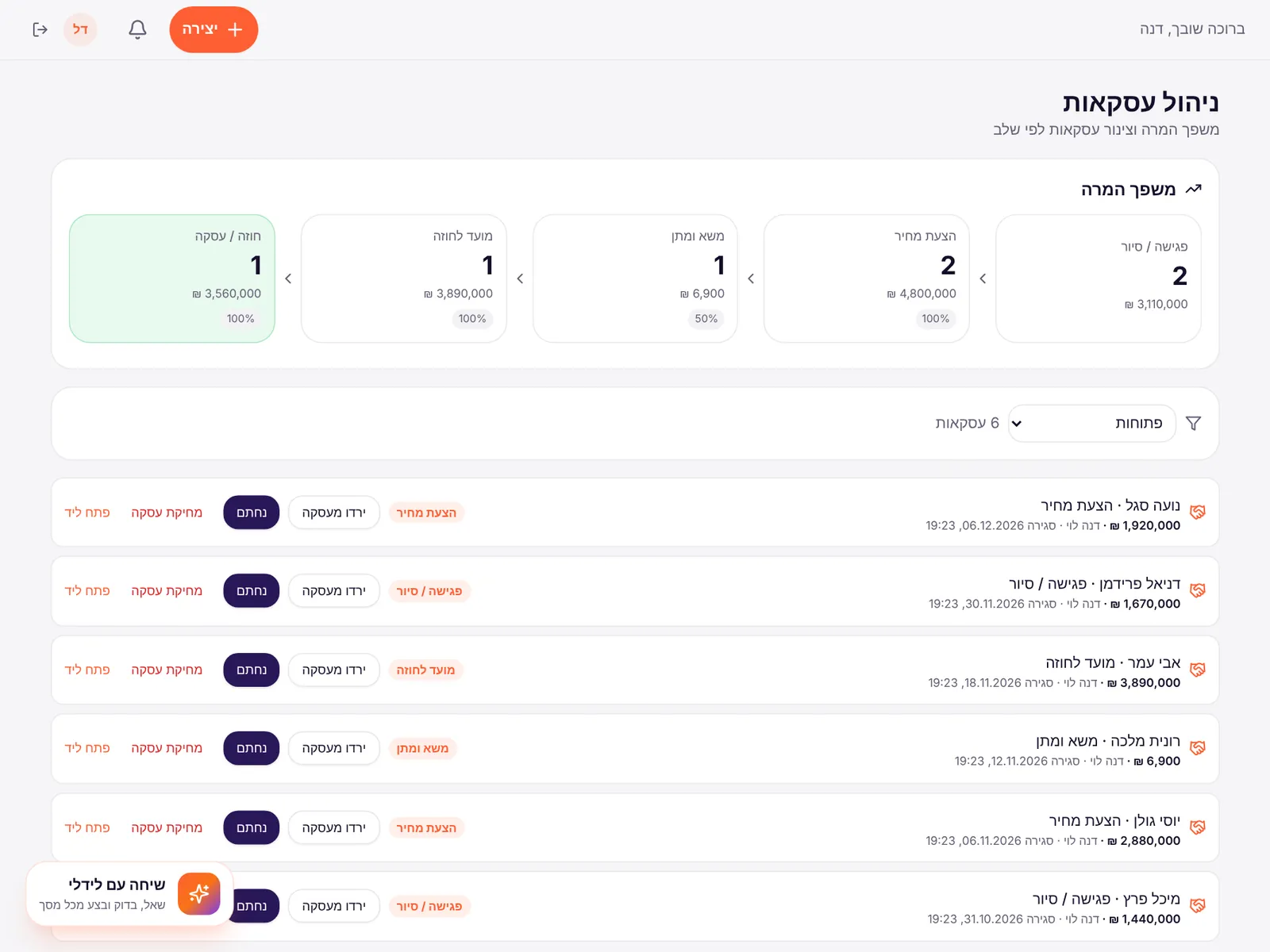Viewport: 1270px width, 952px height.
Task: Select the משא ומתן funnel stage card
Action: tap(635, 278)
